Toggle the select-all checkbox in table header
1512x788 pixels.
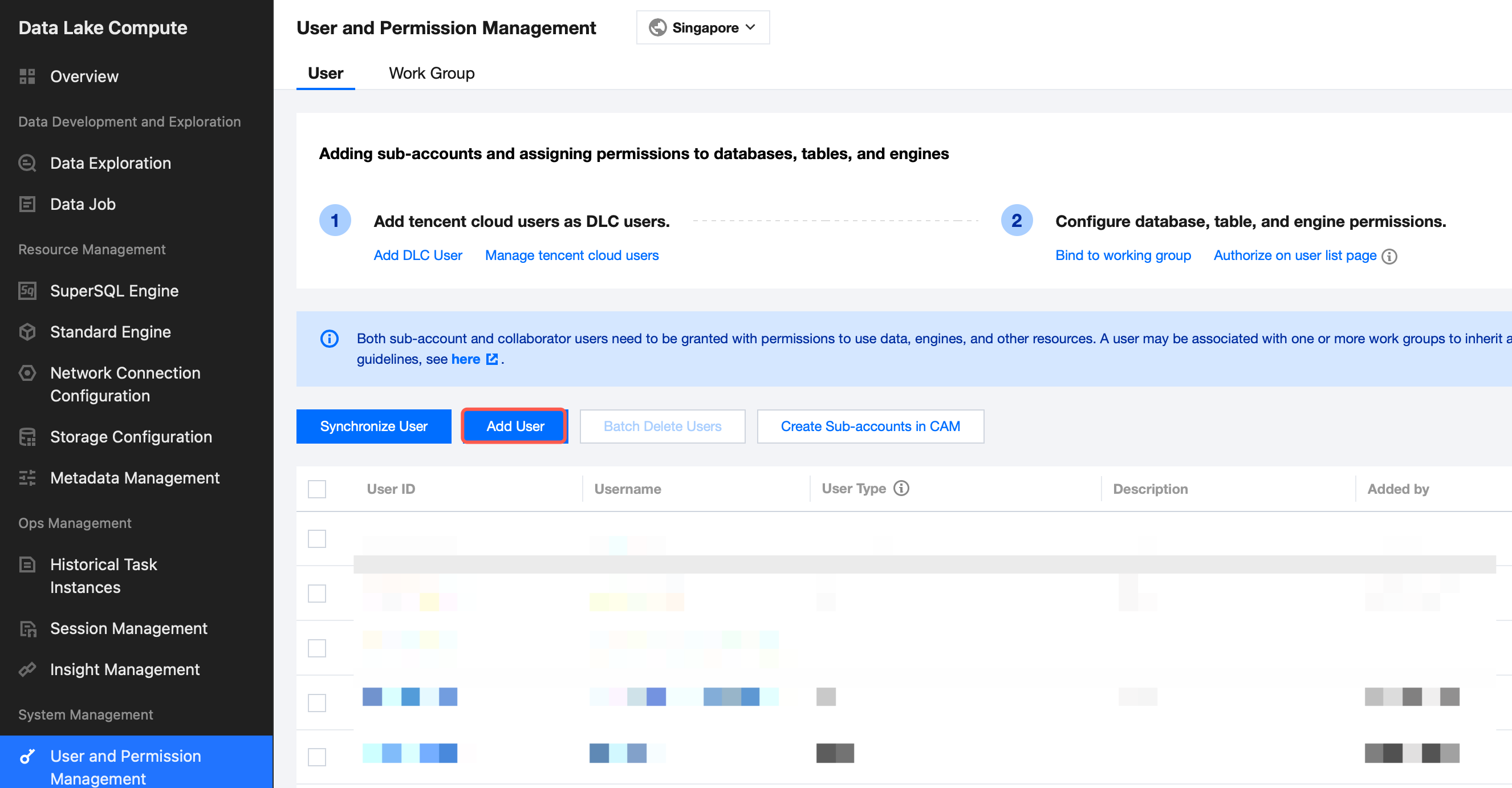[x=317, y=489]
